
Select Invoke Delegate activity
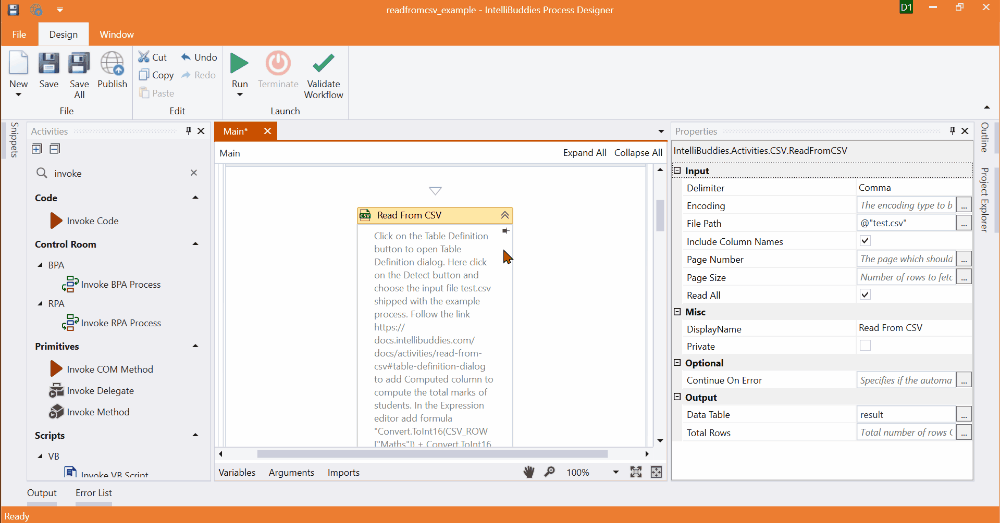[91, 391]
